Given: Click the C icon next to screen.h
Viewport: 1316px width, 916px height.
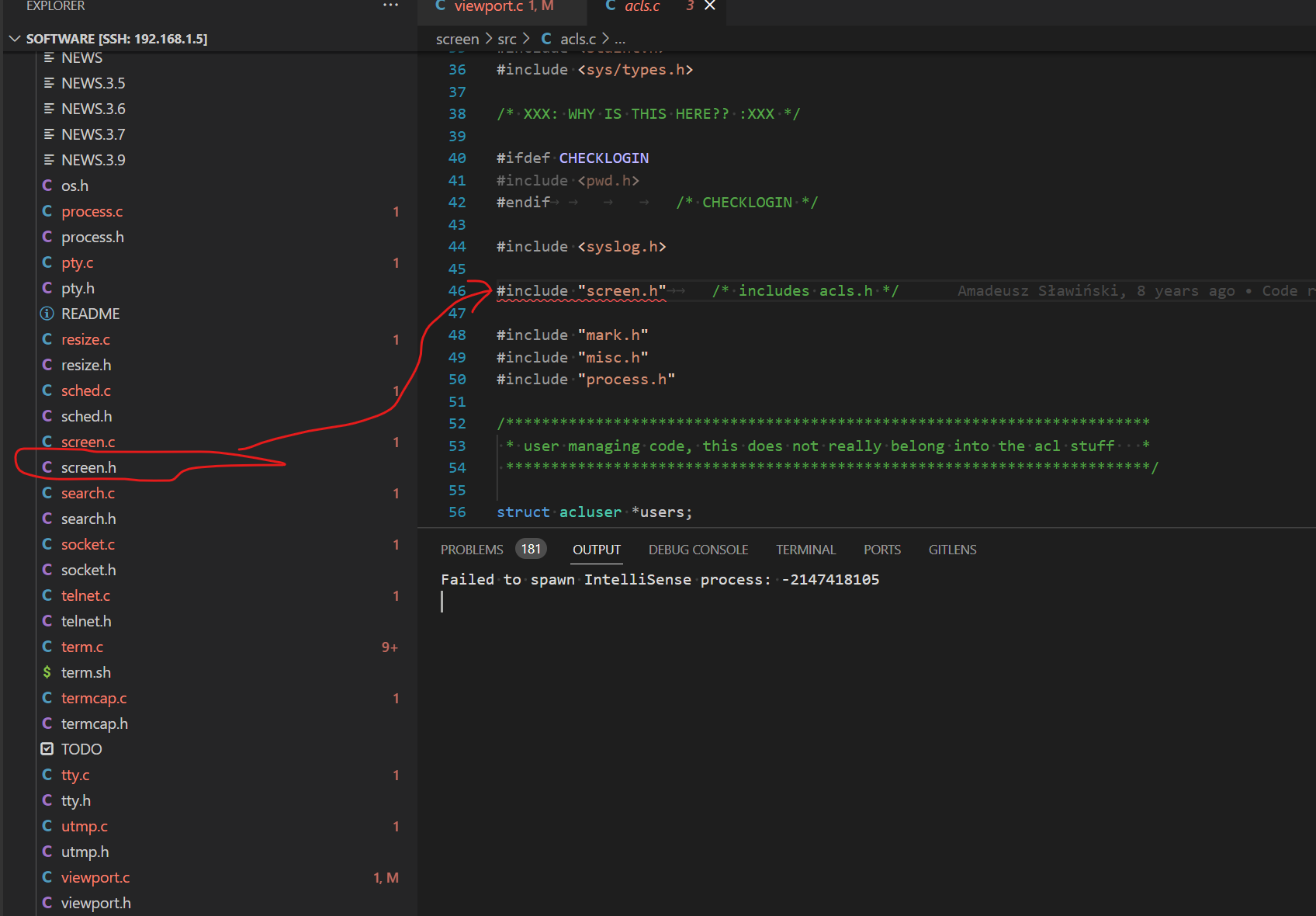Looking at the screenshot, I should point(47,467).
